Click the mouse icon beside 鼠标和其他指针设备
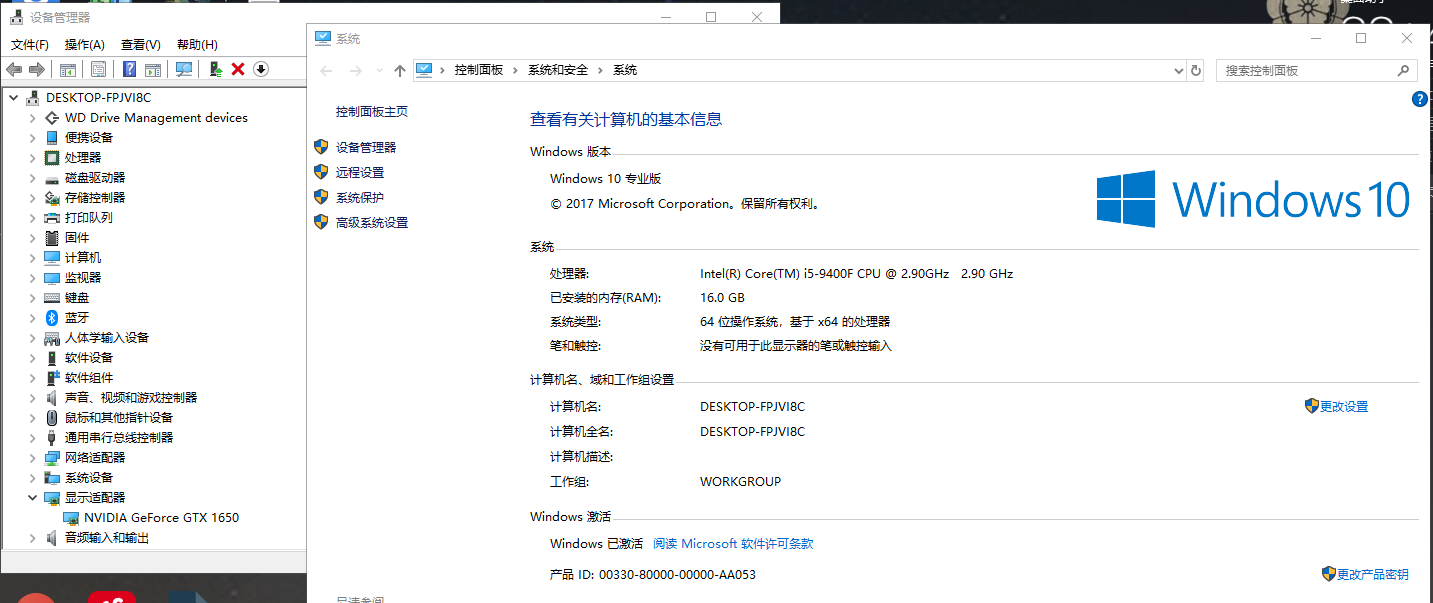The image size is (1433, 603). pos(53,417)
